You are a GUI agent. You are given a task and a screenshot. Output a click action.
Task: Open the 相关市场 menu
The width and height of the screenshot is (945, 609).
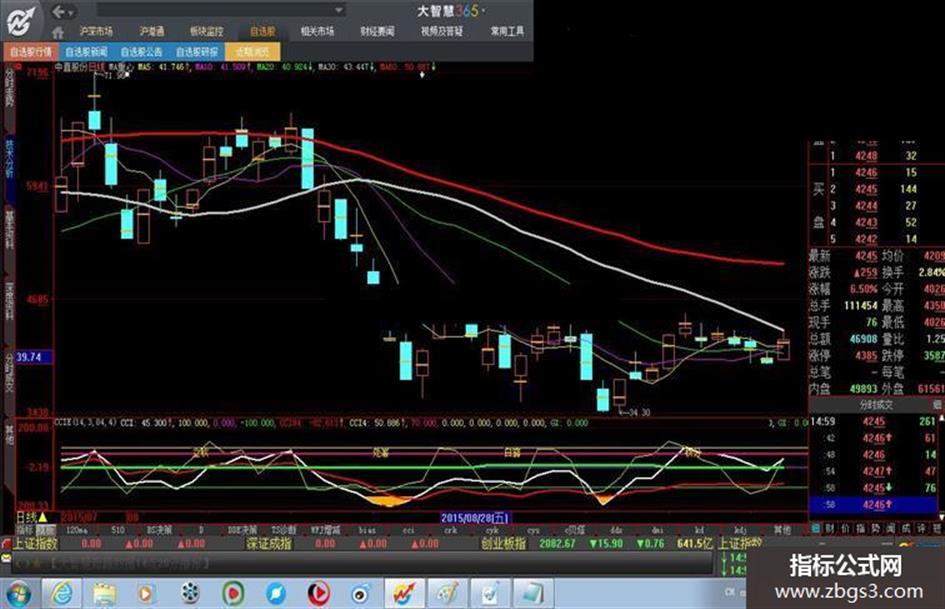click(318, 31)
